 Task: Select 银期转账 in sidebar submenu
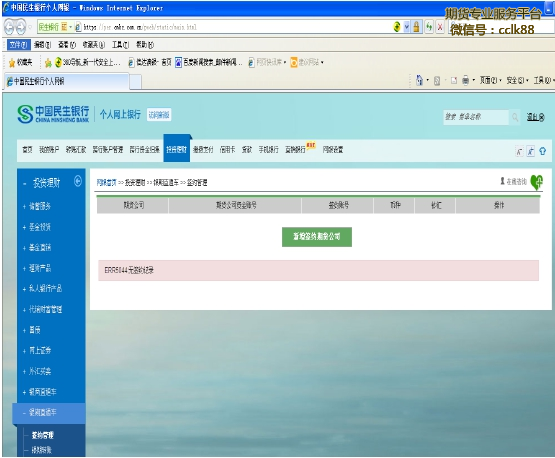[41, 450]
